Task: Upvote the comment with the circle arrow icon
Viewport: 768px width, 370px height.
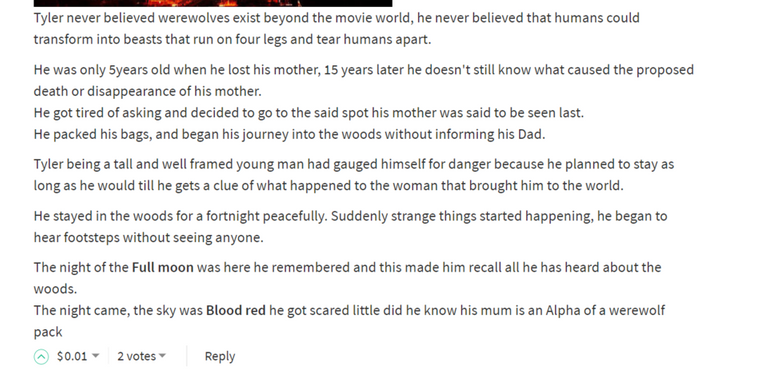Action: [41, 356]
